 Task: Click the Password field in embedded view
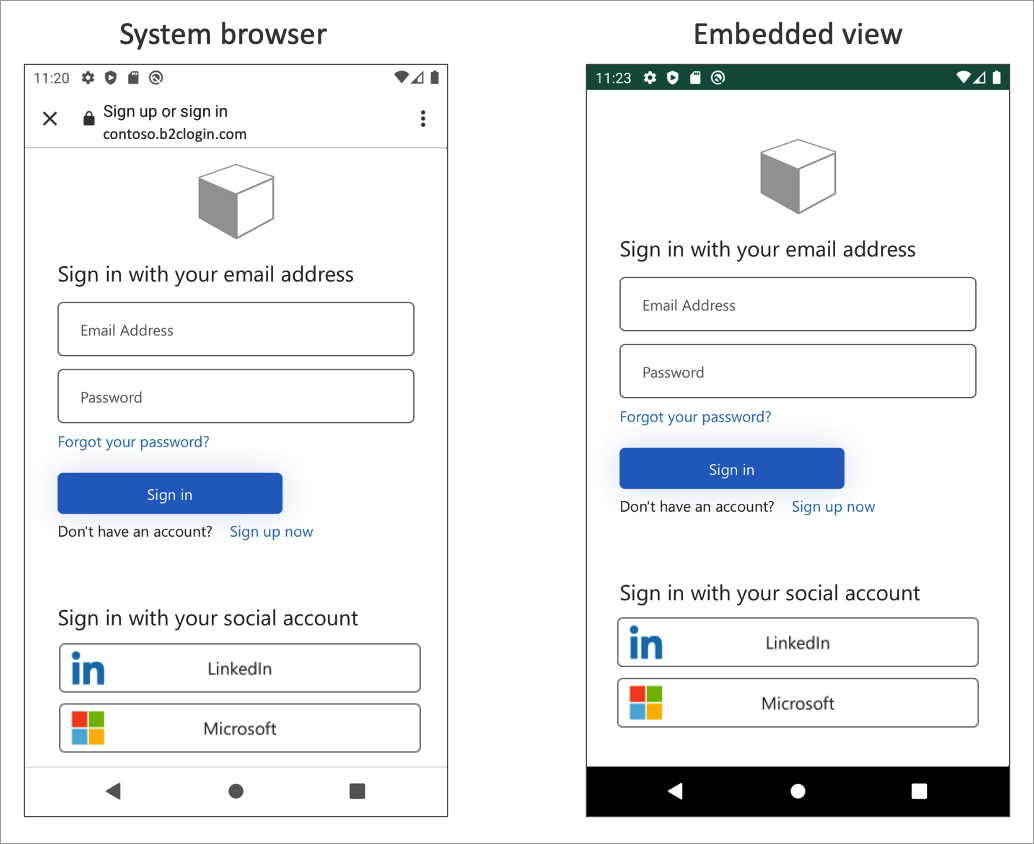point(797,371)
